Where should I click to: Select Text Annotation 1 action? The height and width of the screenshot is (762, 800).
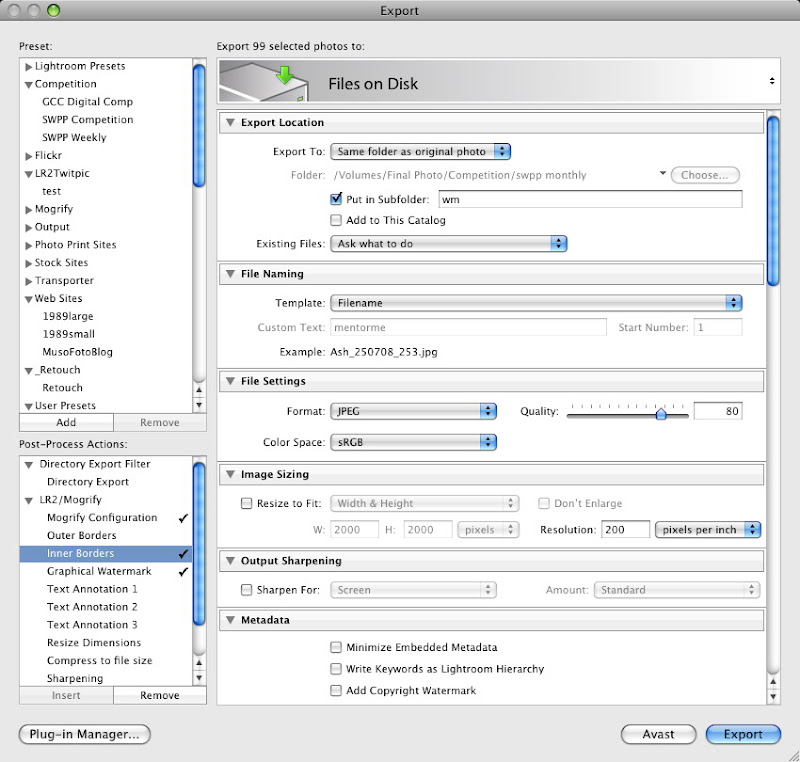tap(92, 589)
